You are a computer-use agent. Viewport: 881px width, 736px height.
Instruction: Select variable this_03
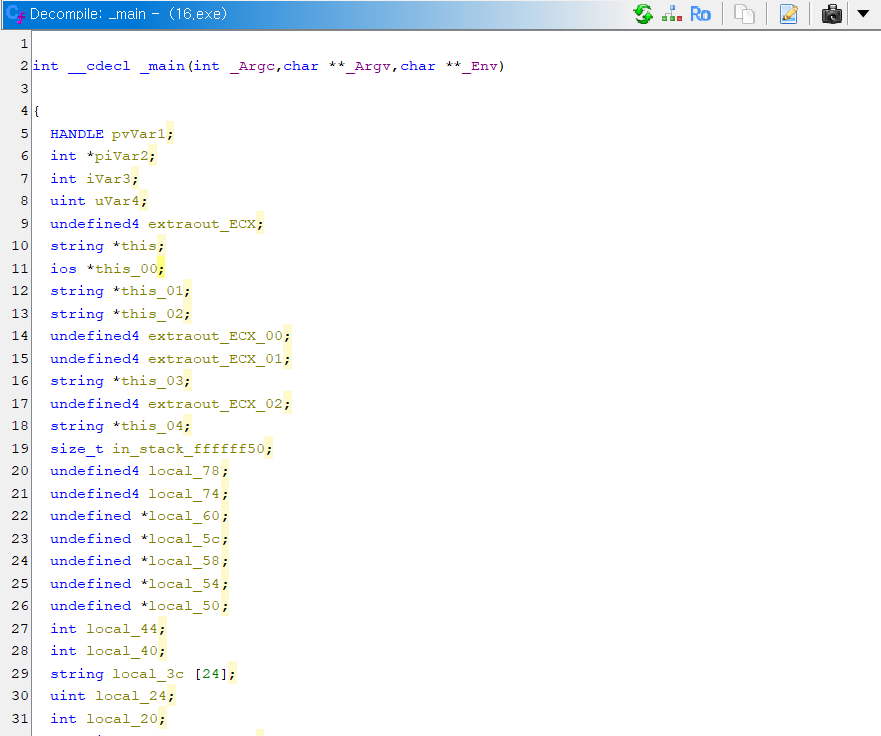pyautogui.click(x=153, y=381)
